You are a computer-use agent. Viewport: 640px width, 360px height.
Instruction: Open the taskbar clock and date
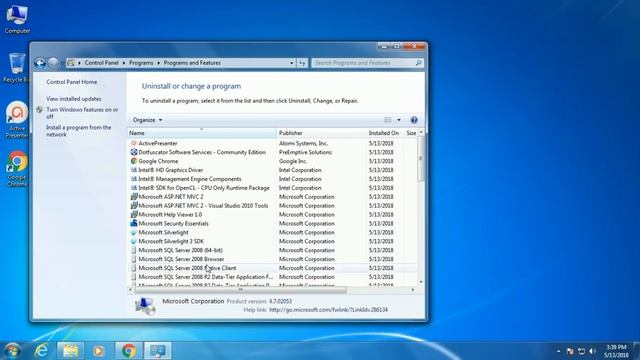(x=616, y=351)
